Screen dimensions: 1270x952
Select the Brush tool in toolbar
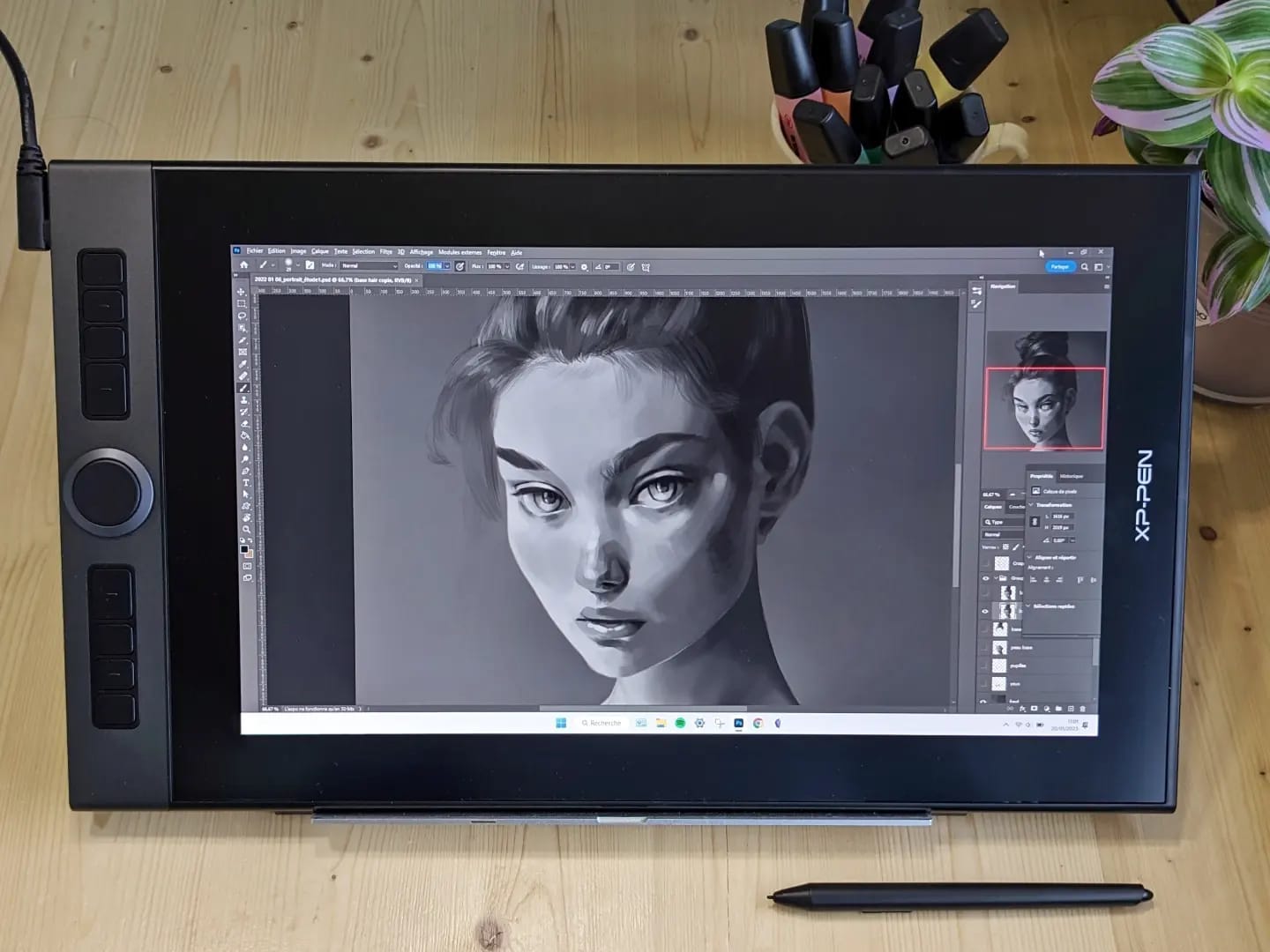tap(243, 389)
